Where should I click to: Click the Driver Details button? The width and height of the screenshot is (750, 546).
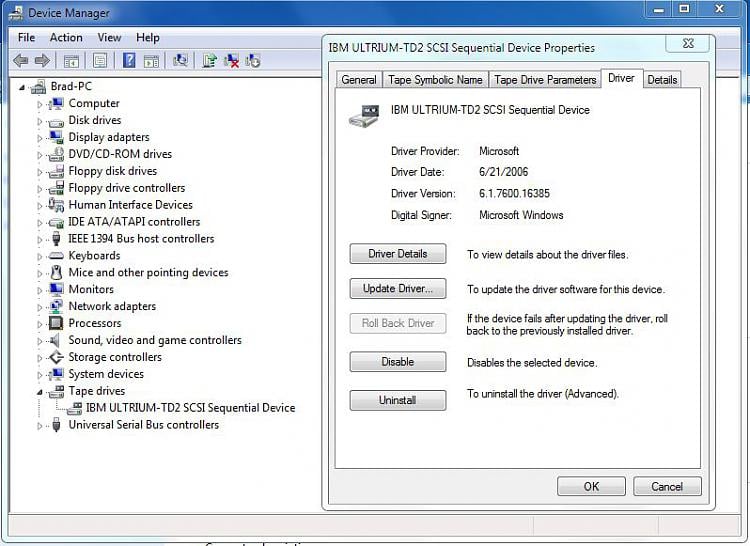point(398,253)
